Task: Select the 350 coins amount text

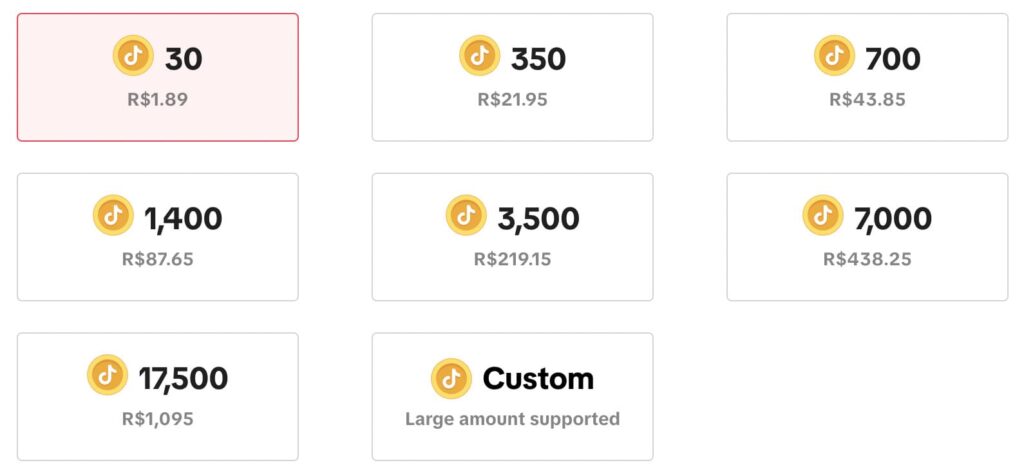Action: click(538, 59)
